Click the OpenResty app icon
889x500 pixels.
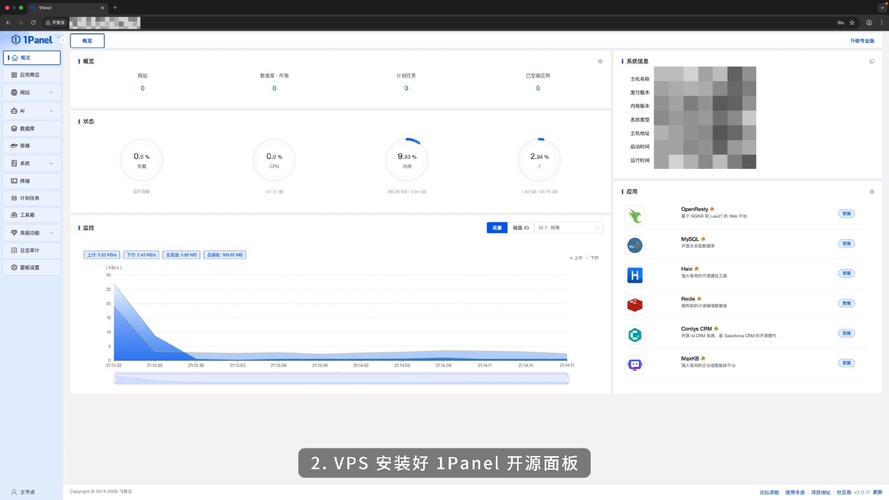coord(634,215)
